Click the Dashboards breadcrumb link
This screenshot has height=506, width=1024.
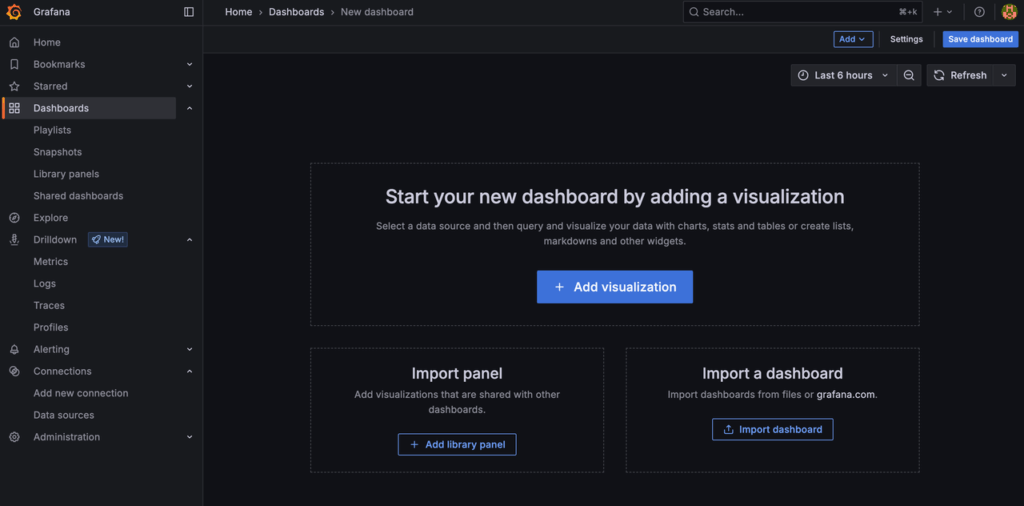[x=296, y=12]
